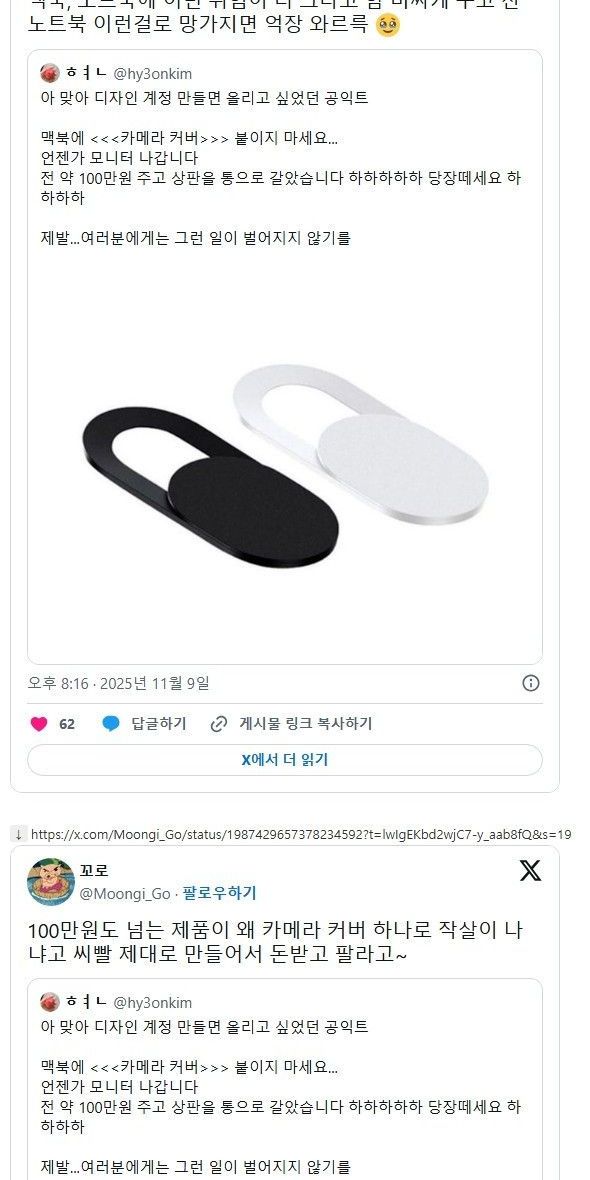
Task: Click the copy post link chain icon
Action: pyautogui.click(x=219, y=724)
